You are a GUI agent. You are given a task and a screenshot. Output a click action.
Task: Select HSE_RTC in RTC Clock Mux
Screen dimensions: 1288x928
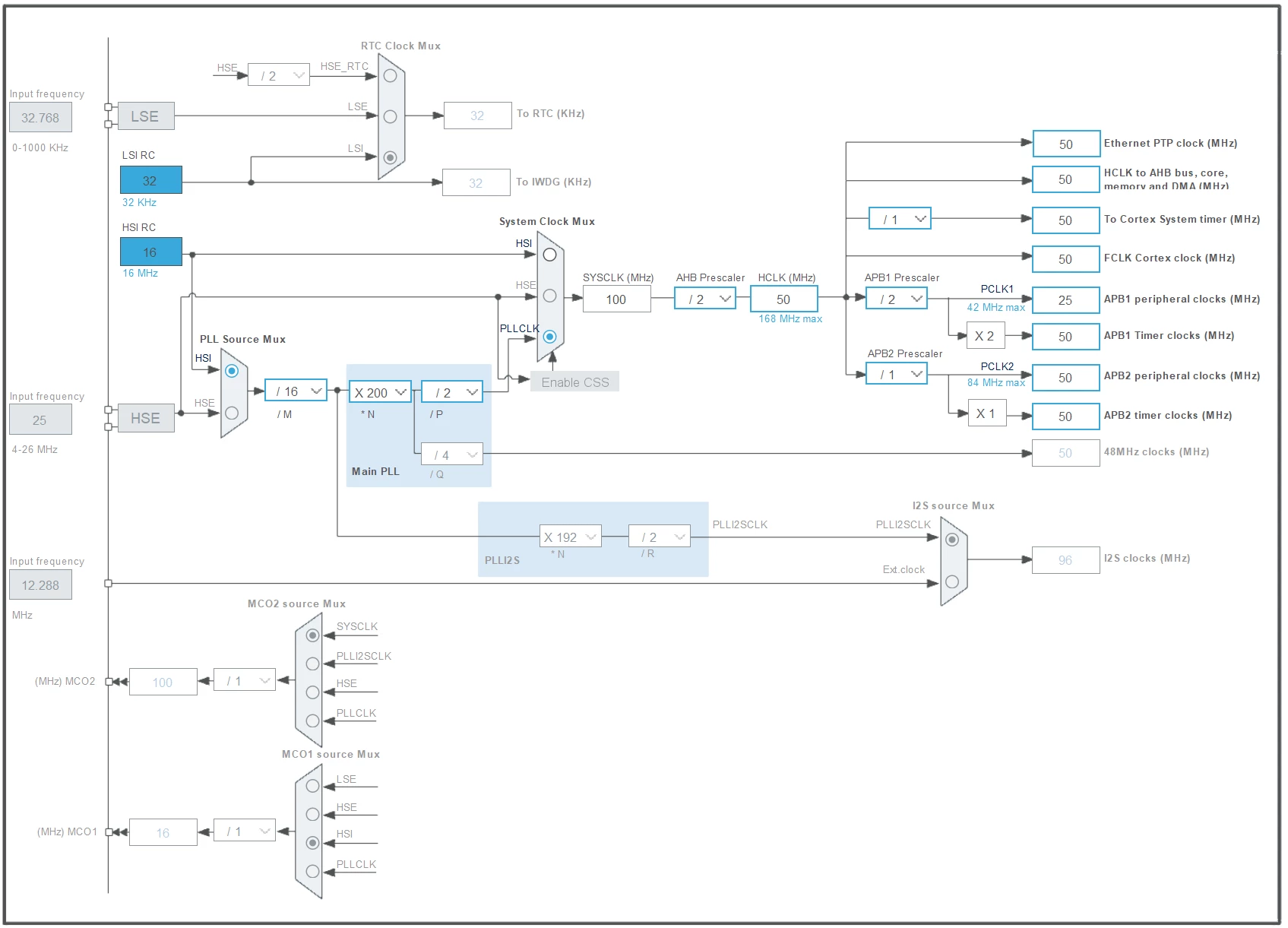[x=390, y=76]
